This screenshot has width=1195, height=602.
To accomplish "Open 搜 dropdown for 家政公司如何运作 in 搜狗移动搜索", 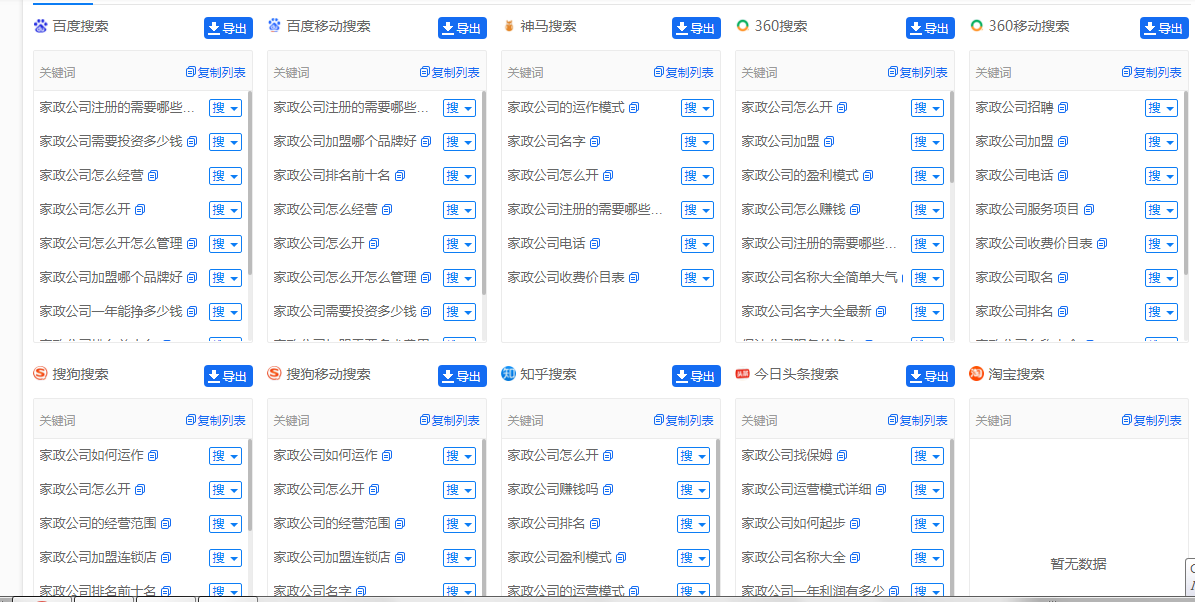I will [x=460, y=456].
